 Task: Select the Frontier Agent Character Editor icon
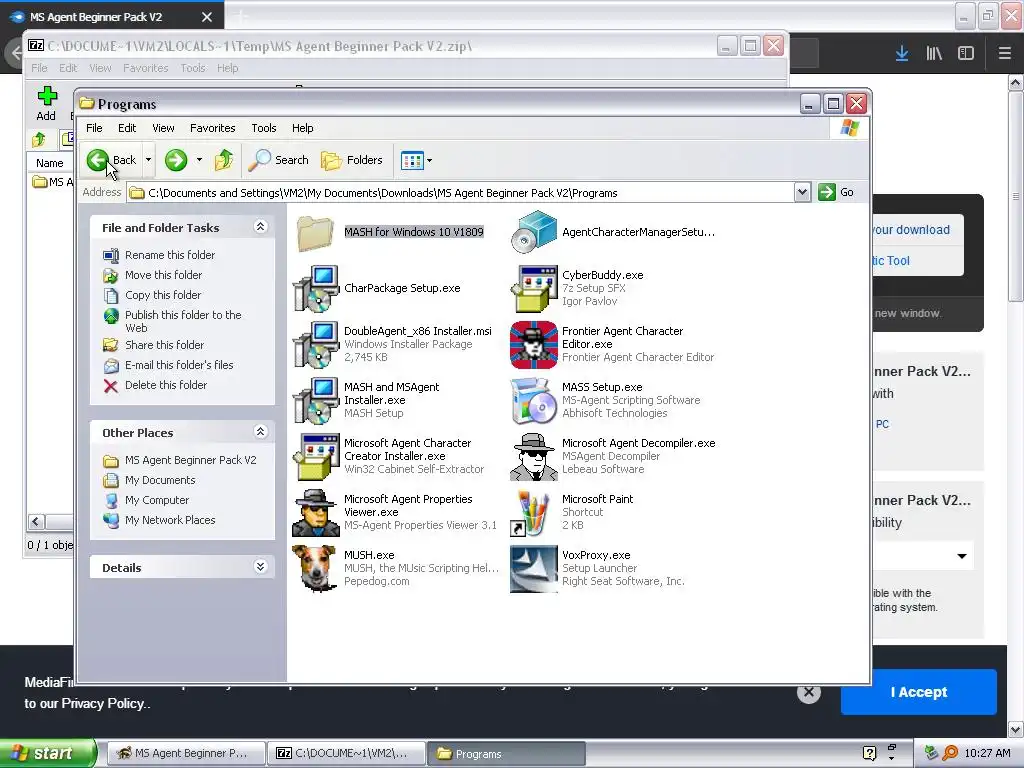click(534, 345)
